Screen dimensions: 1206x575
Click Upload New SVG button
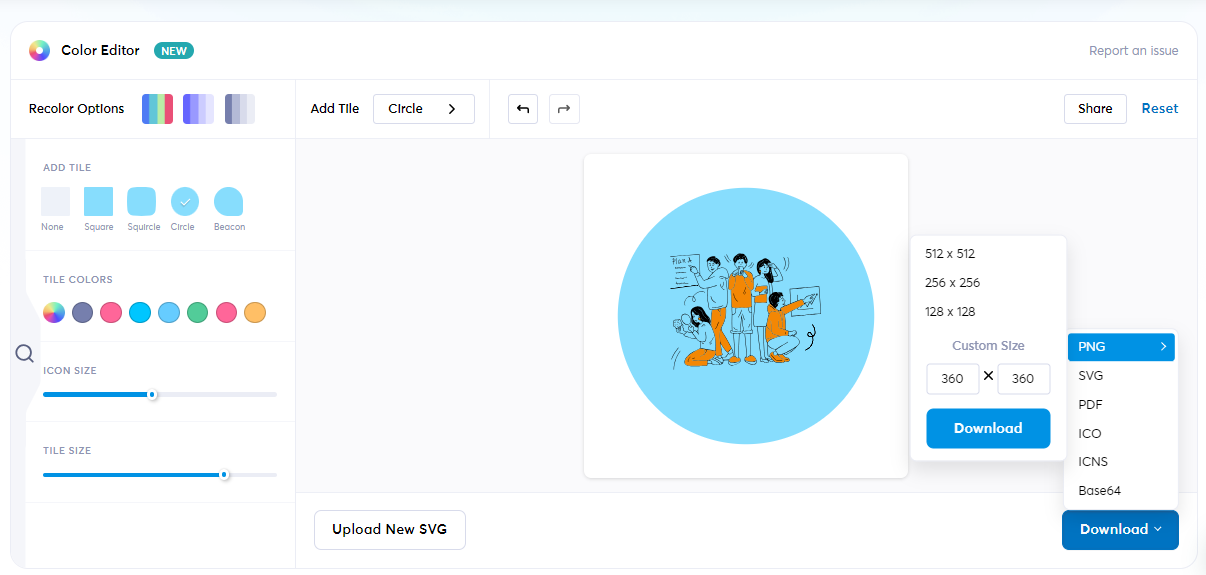point(390,530)
